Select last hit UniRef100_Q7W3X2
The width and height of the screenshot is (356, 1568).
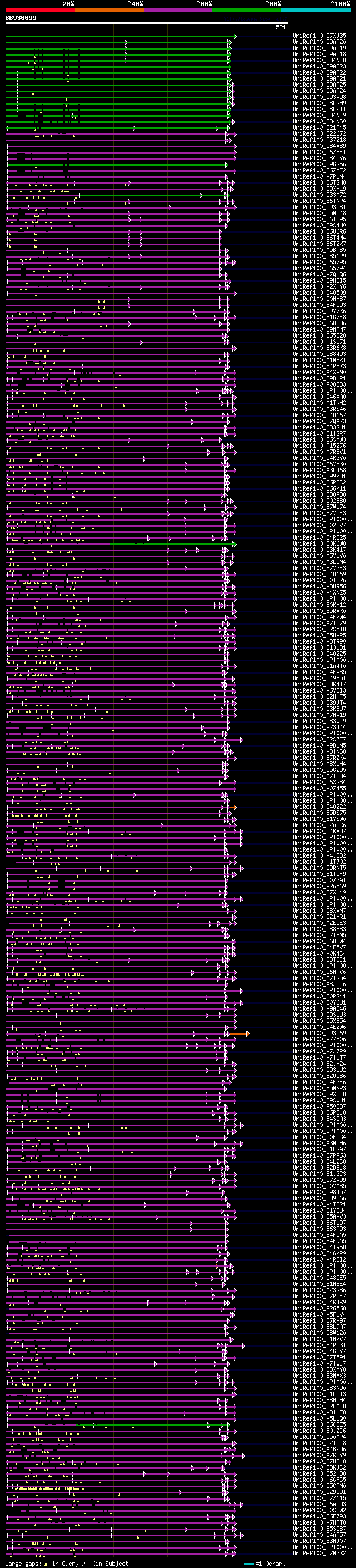tap(319, 1553)
